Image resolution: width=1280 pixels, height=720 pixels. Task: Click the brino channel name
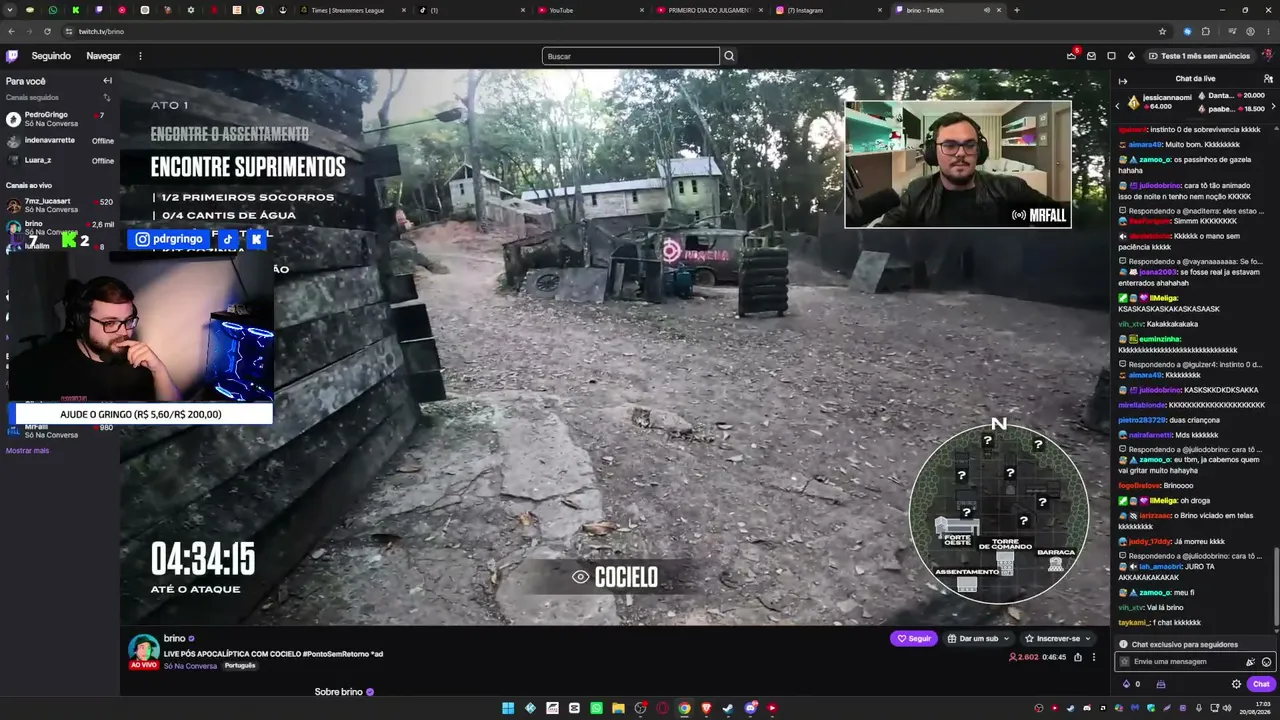pyautogui.click(x=175, y=638)
